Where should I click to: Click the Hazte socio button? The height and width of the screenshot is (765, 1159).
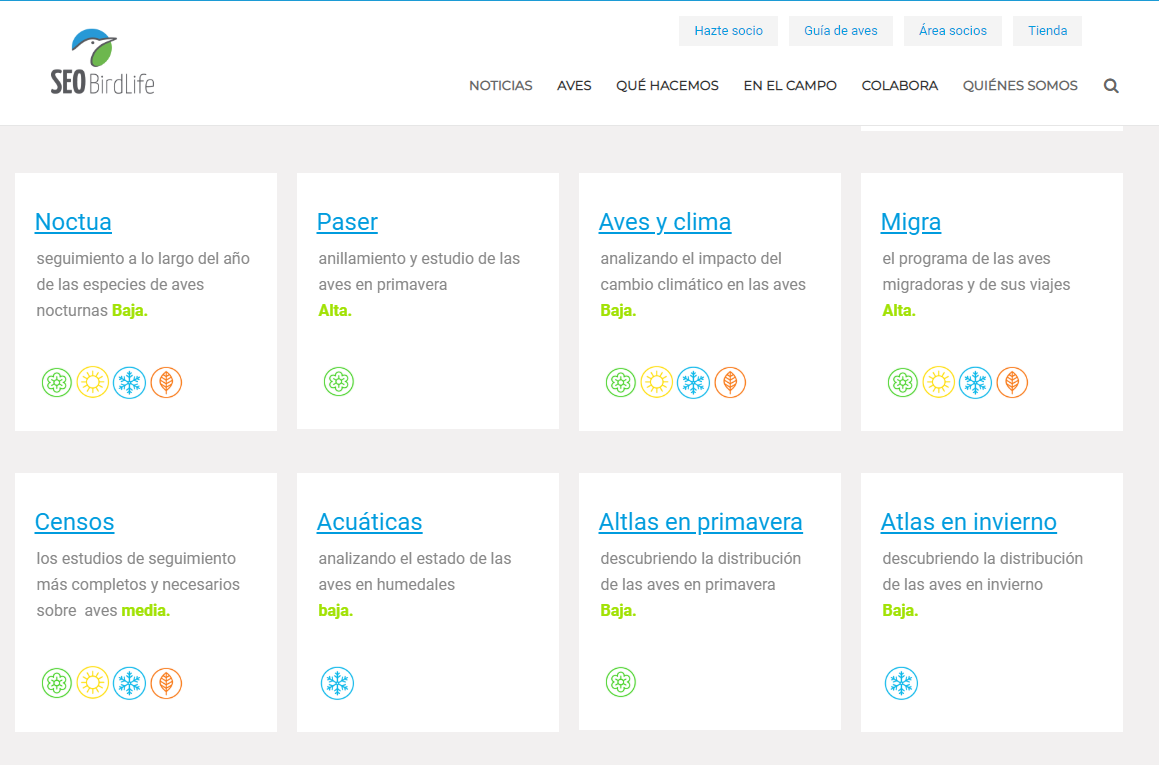pyautogui.click(x=728, y=31)
